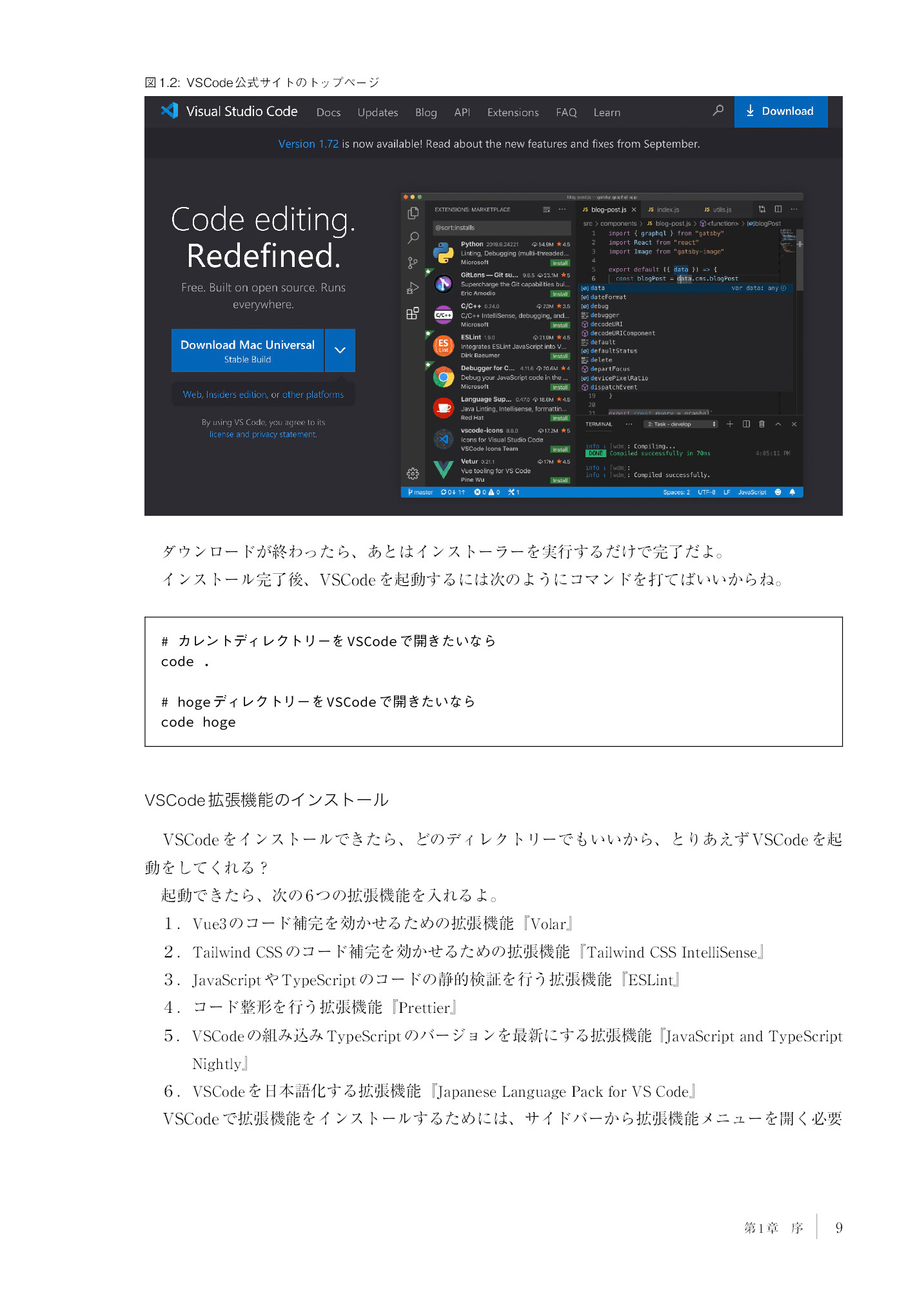
Task: Click the Download Mac Universal button
Action: (248, 350)
